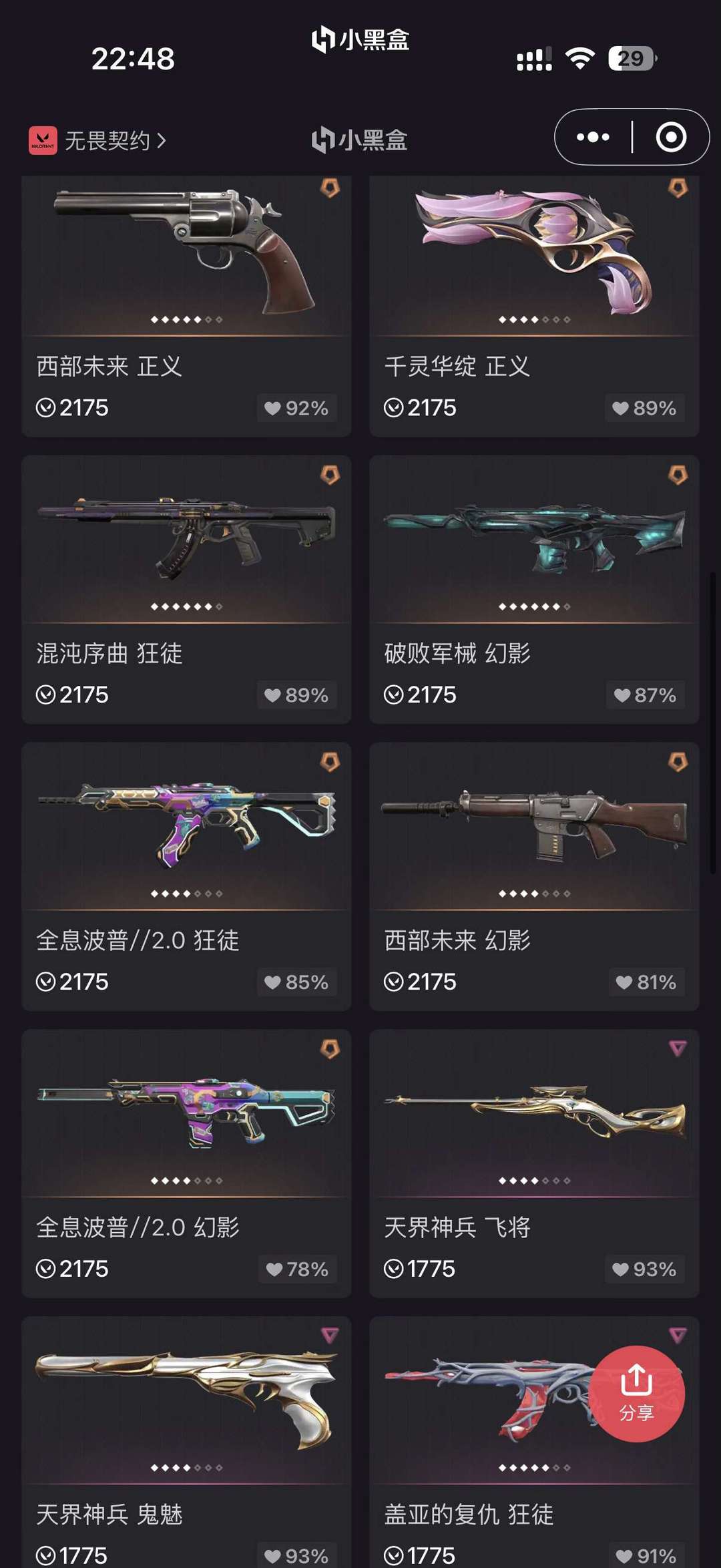Viewport: 721px width, 1568px height.
Task: Tap orange tier icon on 西部未来 幻影 card
Action: coord(678,762)
